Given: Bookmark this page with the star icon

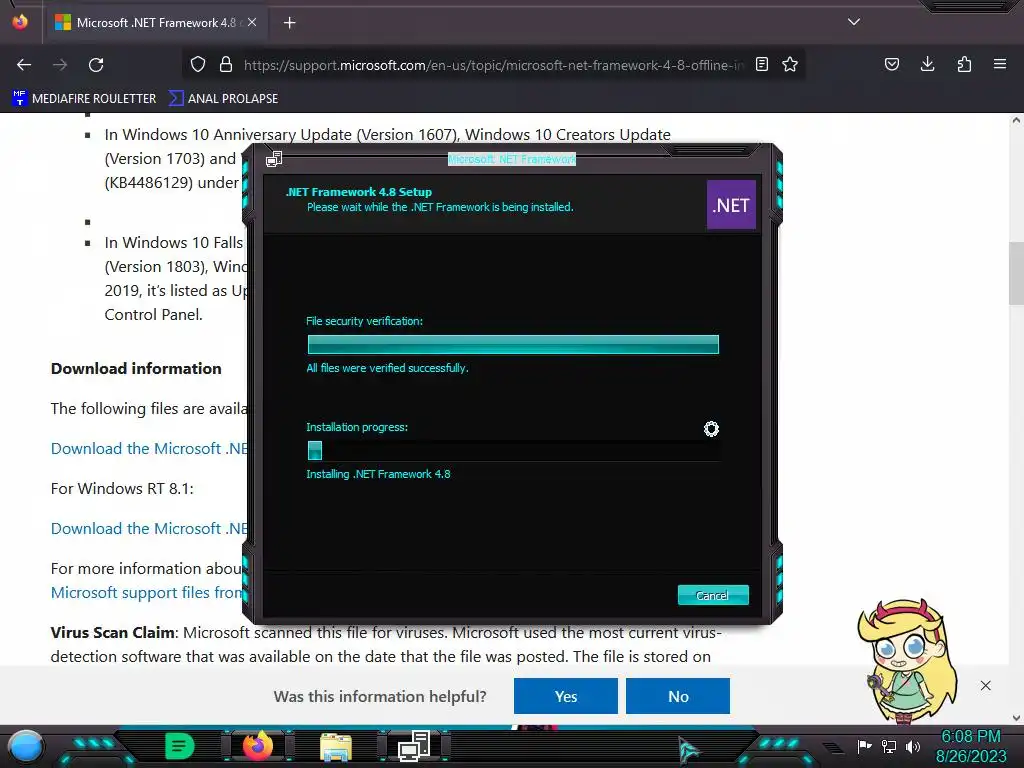Looking at the screenshot, I should tap(790, 64).
